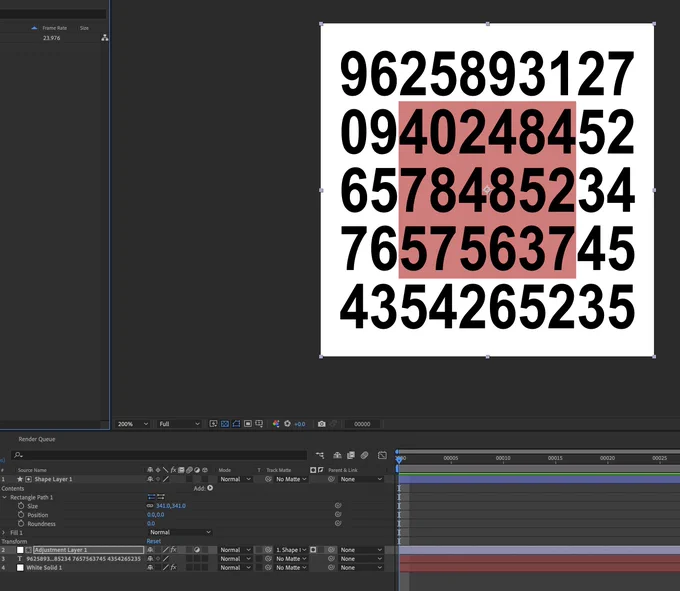The width and height of the screenshot is (680, 591).
Task: Toggle mask and shape path visibility icon
Action: tap(236, 424)
